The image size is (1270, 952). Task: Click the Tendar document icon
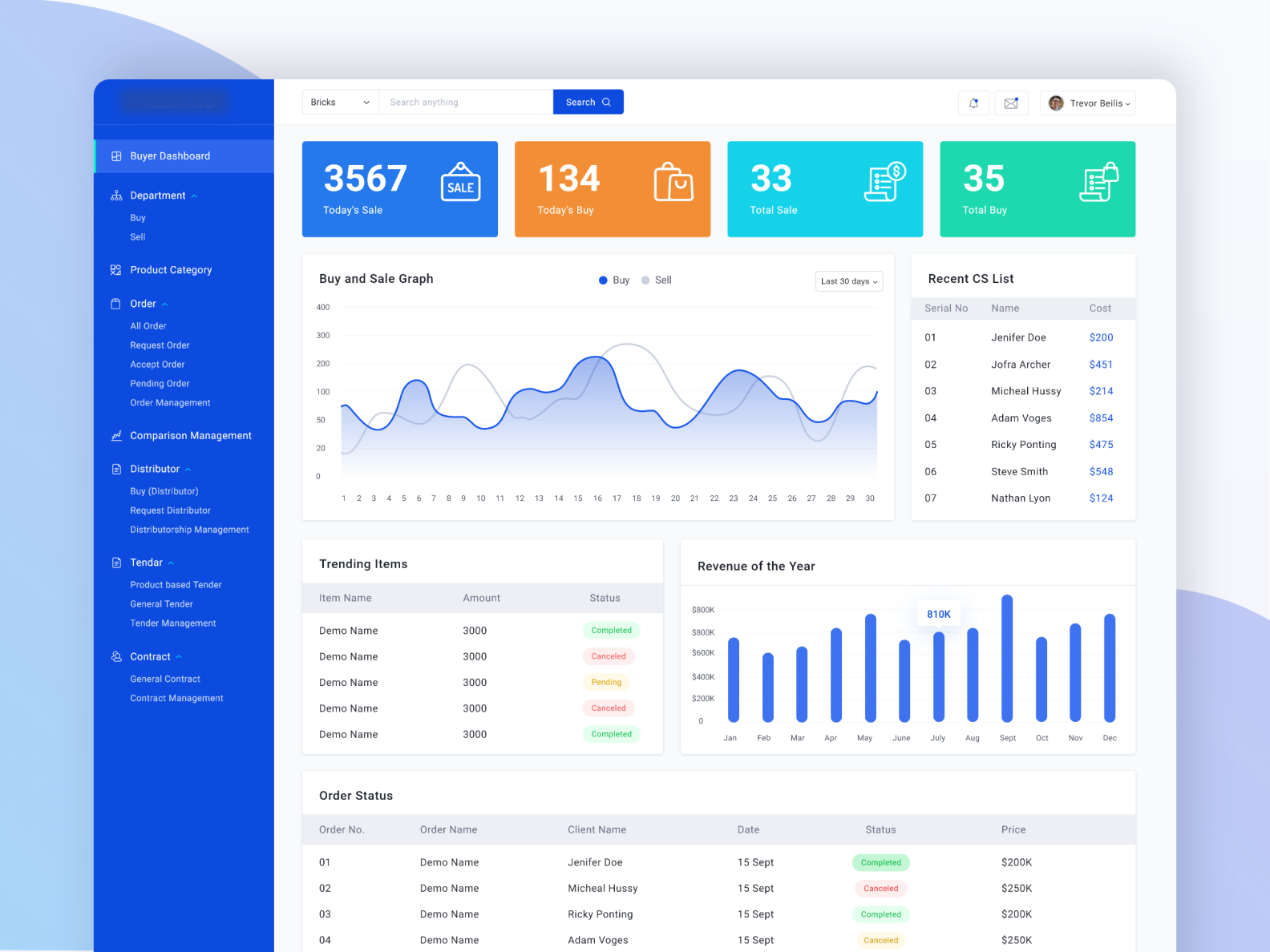tap(116, 563)
